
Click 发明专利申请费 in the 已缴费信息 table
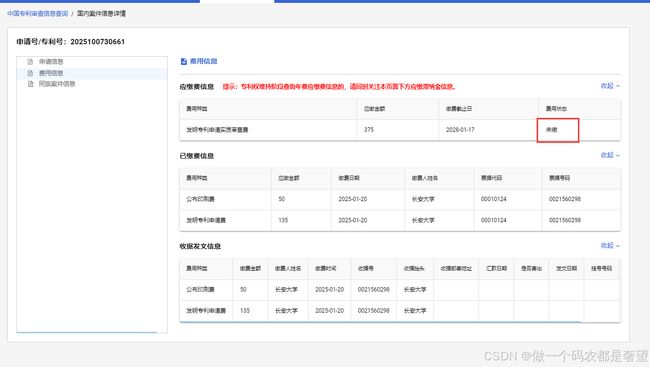[206, 220]
